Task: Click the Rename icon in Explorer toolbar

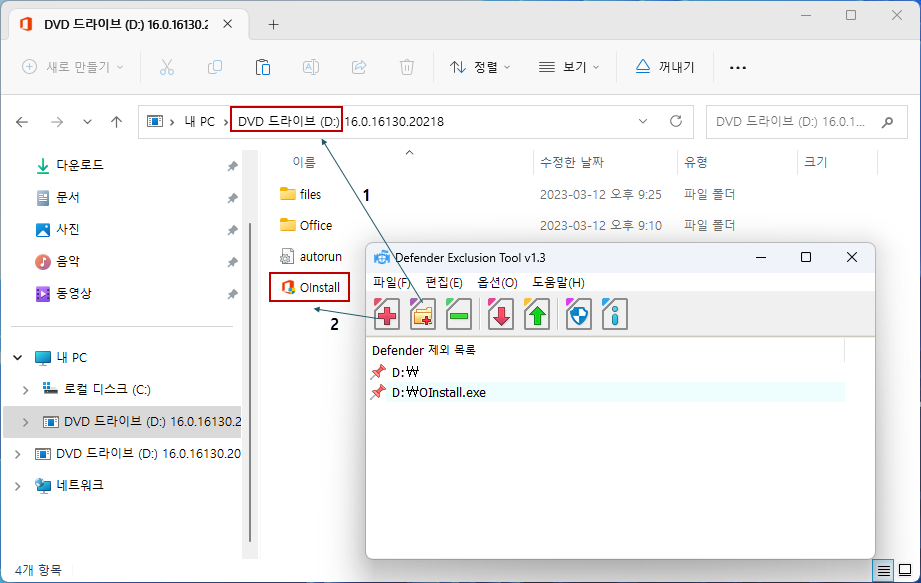Action: coord(311,67)
